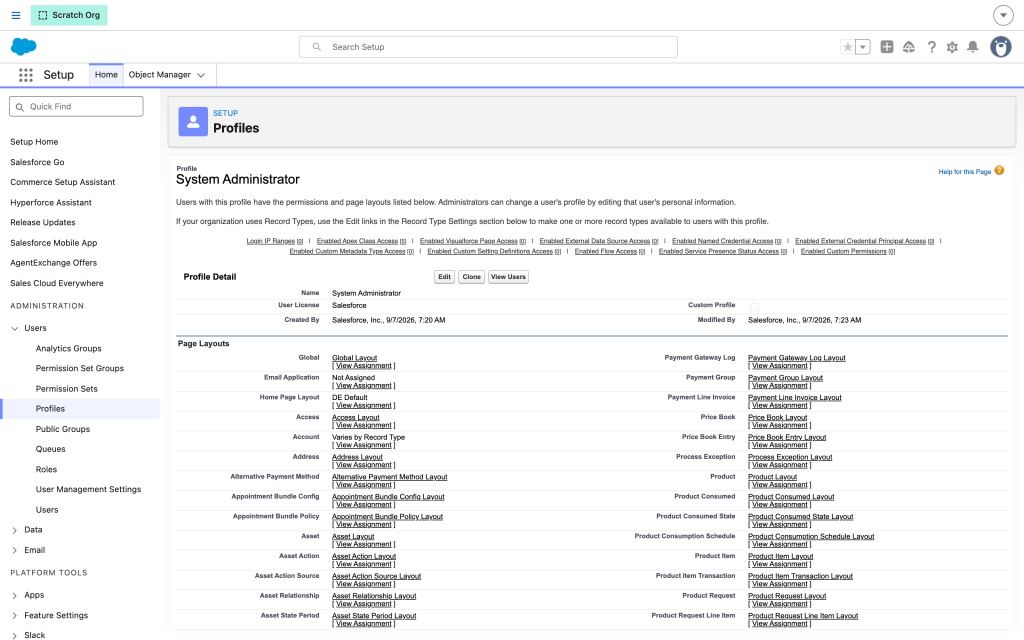1024x640 pixels.
Task: Open Enabled Apex Class Access link
Action: tap(357, 241)
